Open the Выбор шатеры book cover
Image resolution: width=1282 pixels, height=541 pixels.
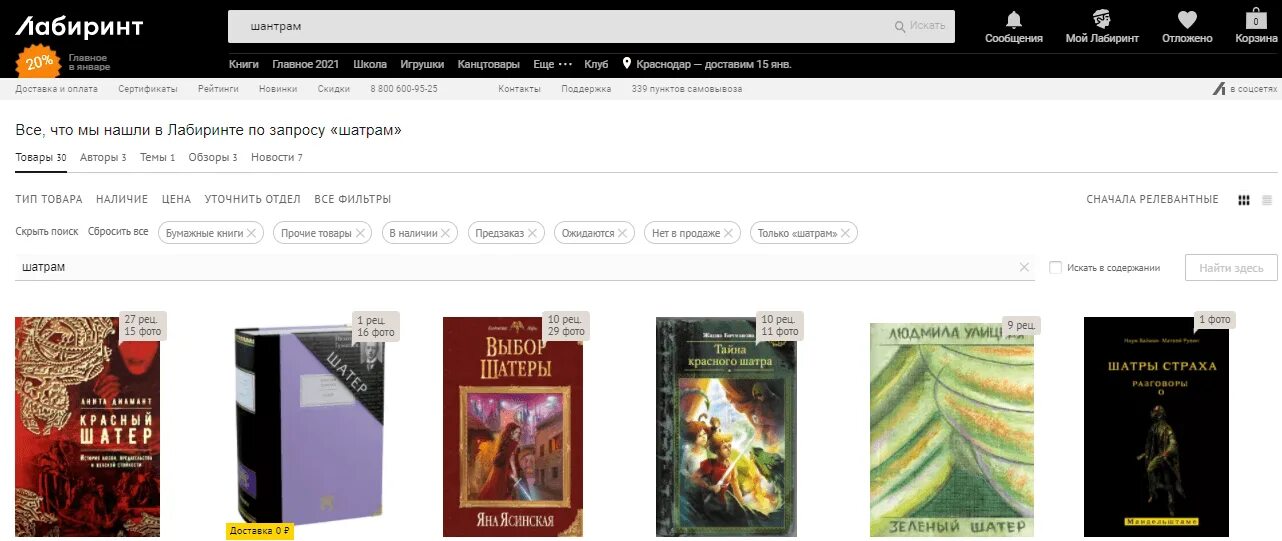pyautogui.click(x=513, y=427)
